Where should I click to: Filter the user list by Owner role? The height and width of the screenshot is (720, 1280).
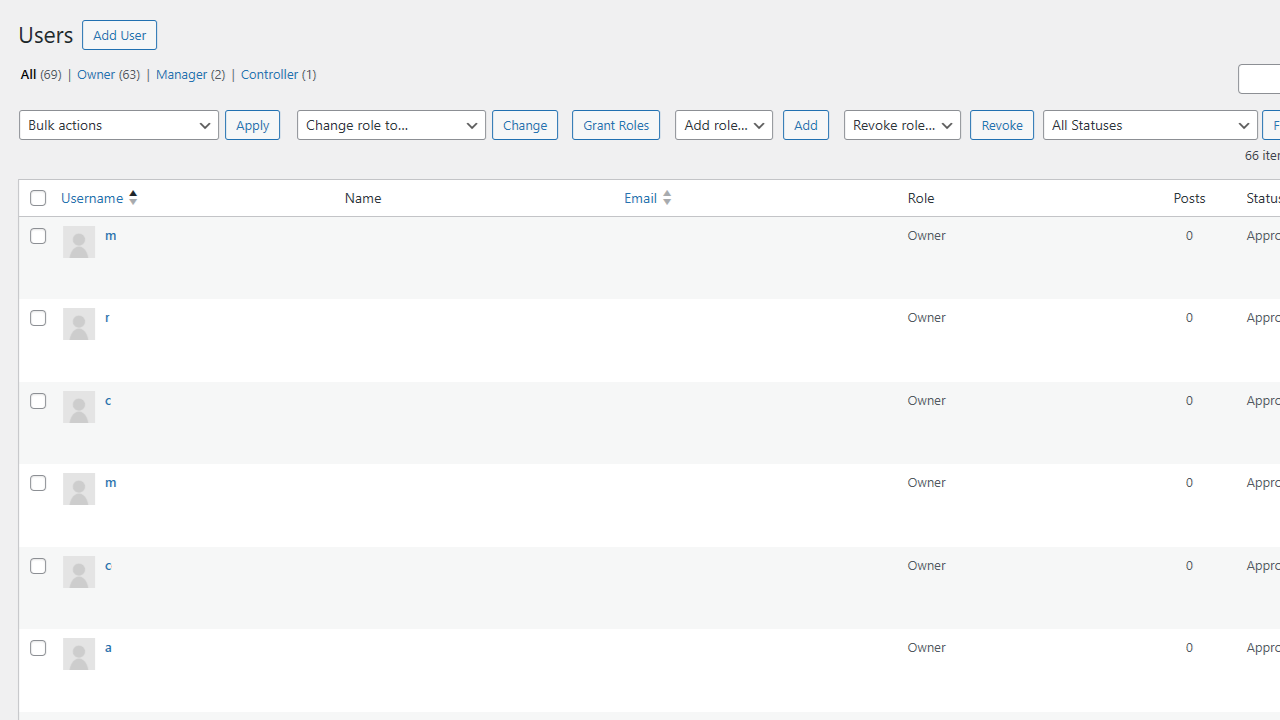click(x=96, y=74)
